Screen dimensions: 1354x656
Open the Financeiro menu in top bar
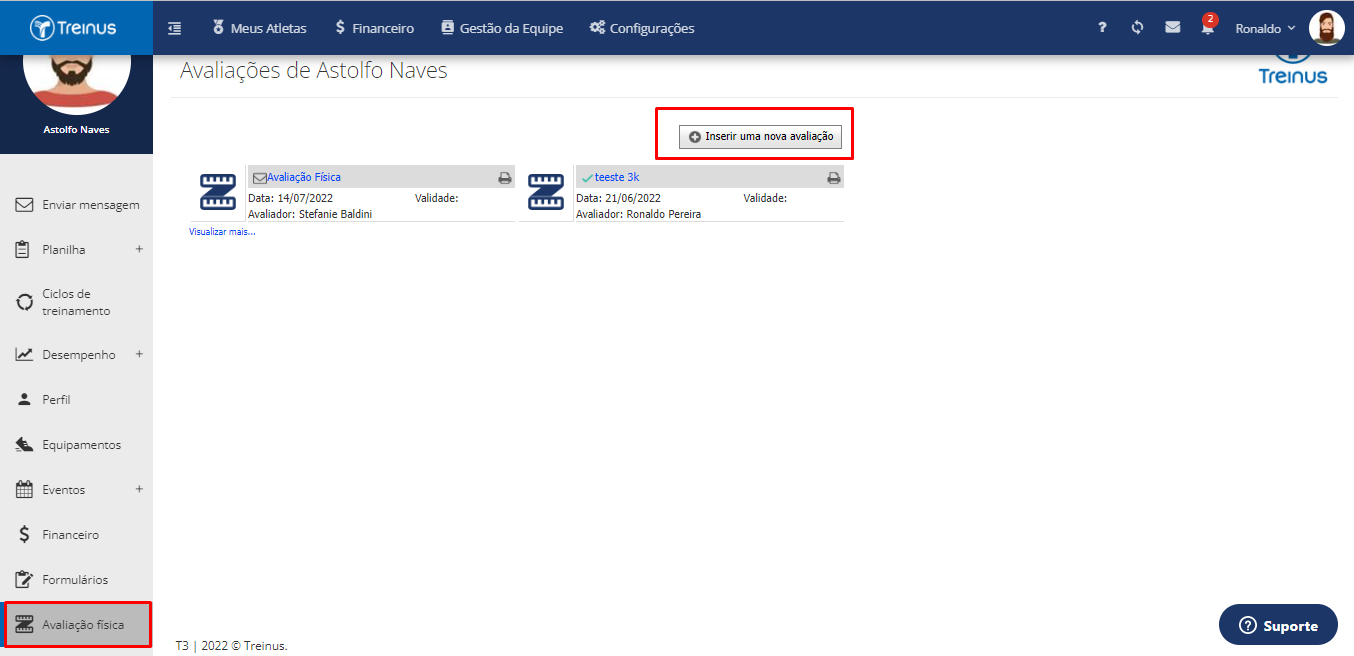coord(374,28)
